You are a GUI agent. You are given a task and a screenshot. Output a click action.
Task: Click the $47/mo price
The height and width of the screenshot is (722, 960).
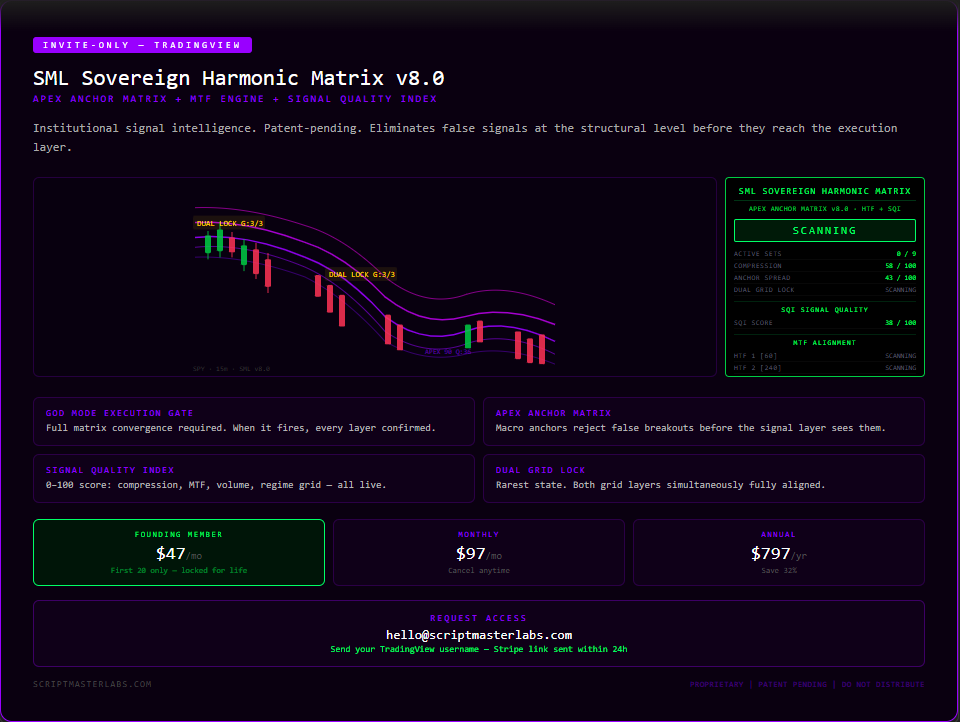[179, 554]
